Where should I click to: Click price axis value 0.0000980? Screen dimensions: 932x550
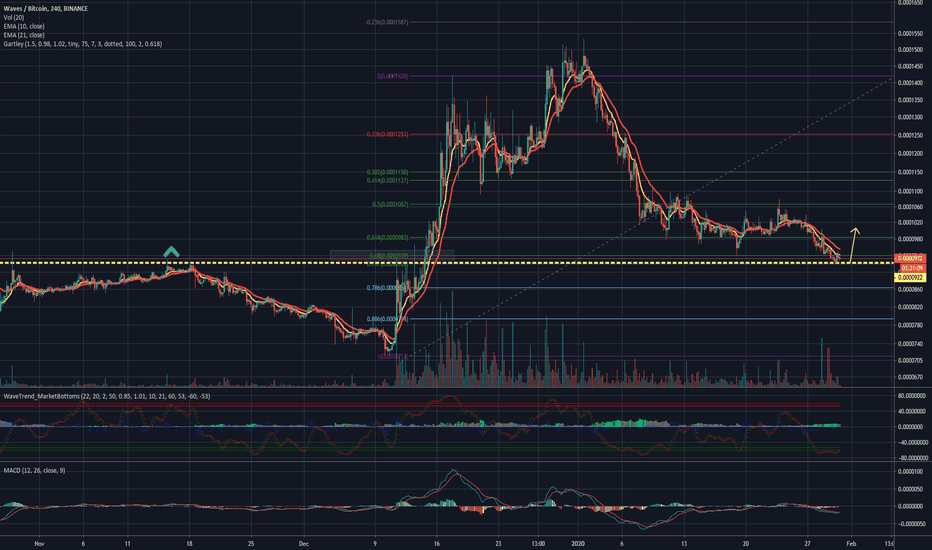[x=910, y=239]
